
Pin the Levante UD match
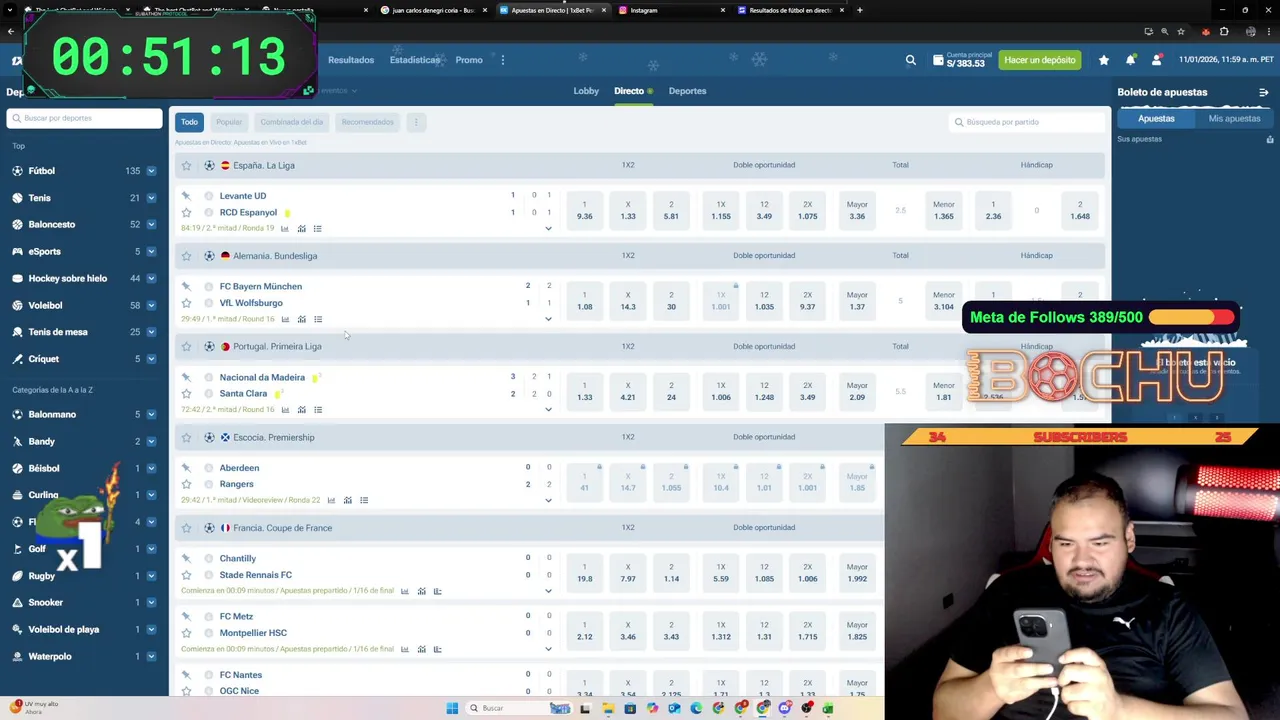186,196
